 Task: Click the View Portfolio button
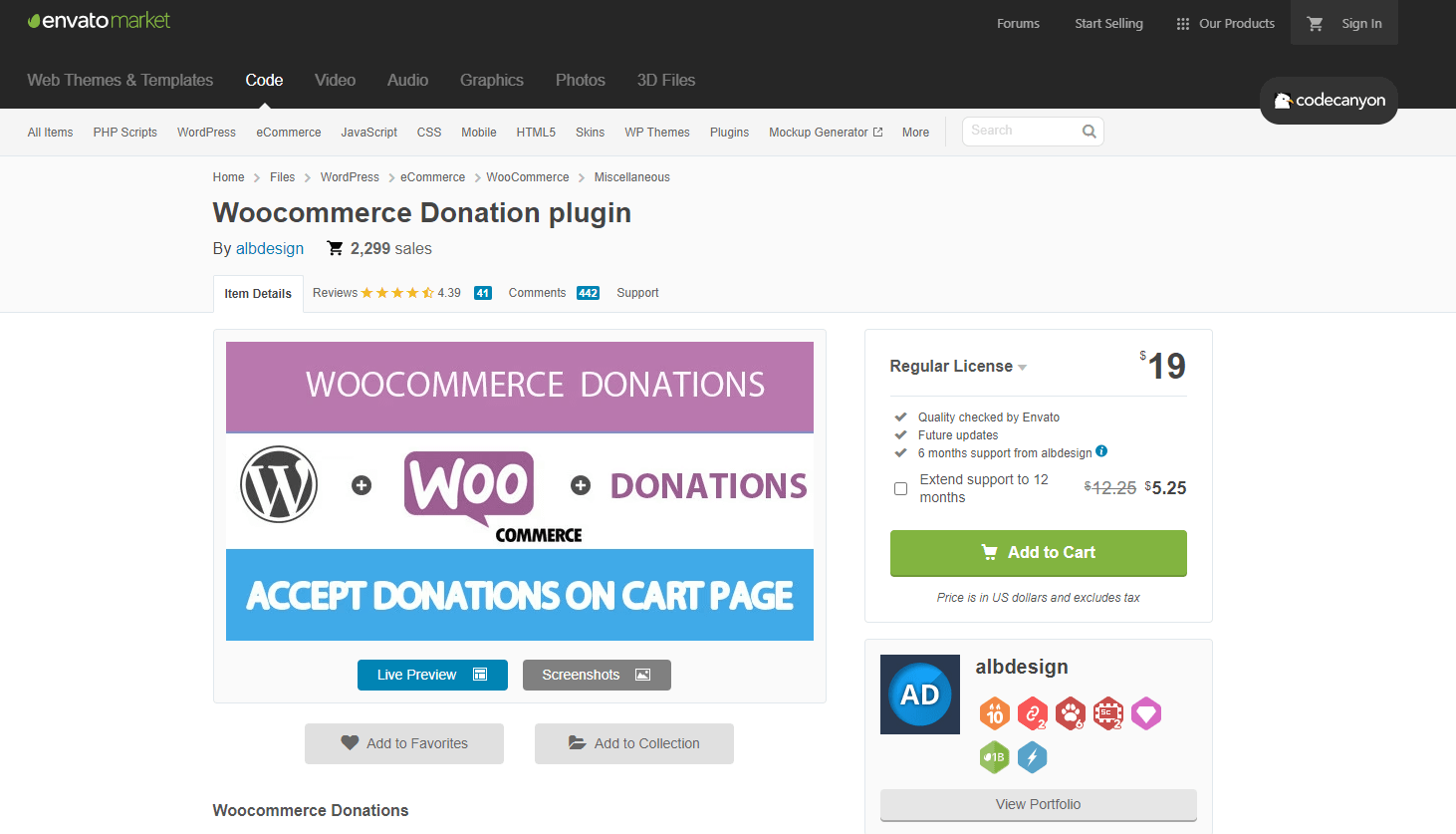[x=1038, y=804]
